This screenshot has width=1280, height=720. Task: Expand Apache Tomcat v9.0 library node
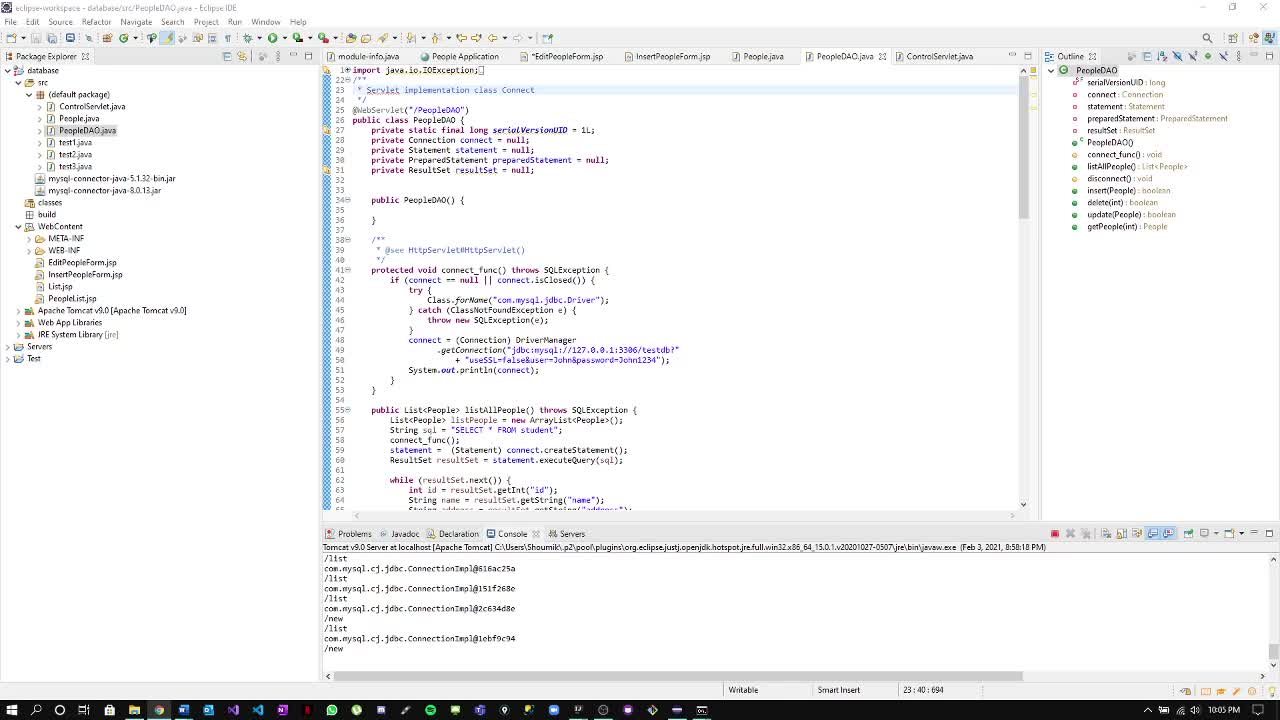[18, 310]
